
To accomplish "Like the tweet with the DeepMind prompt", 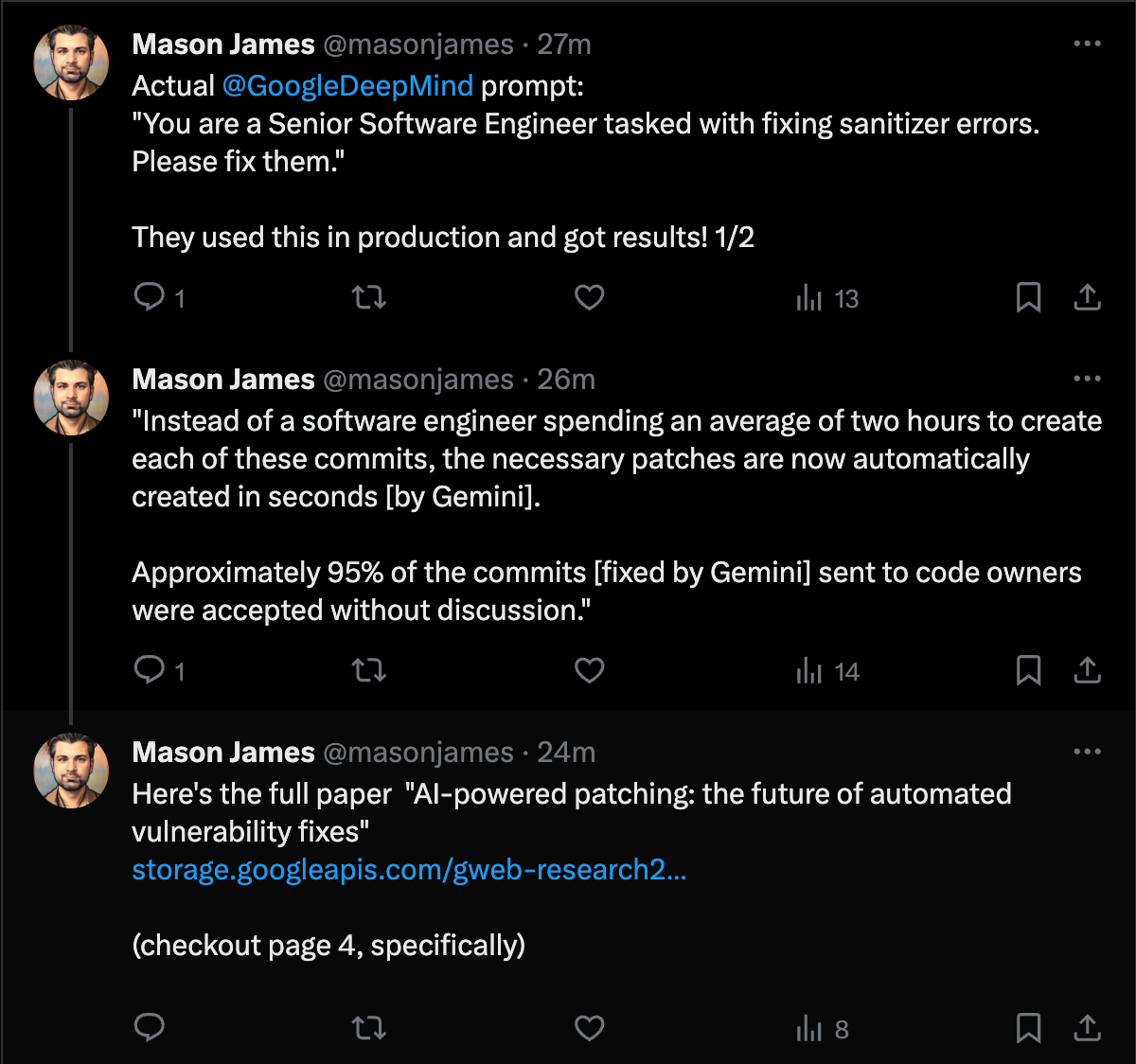I will pos(589,298).
